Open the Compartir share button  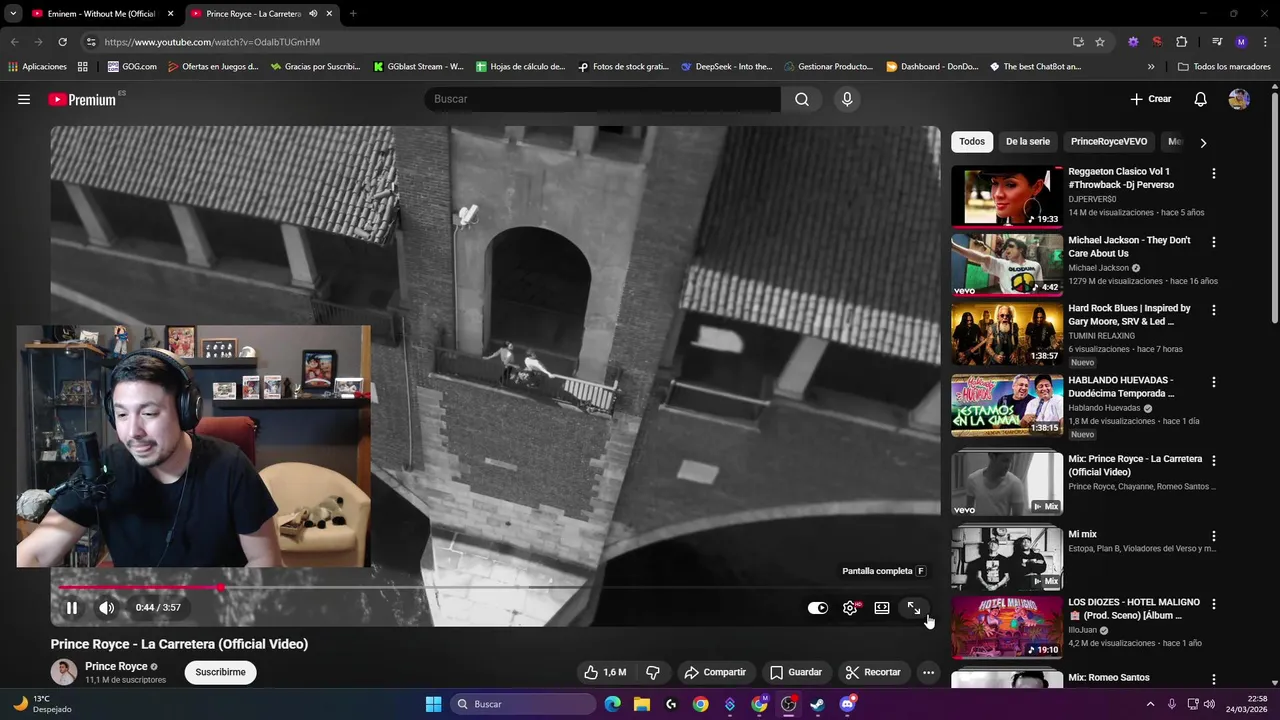[x=715, y=672]
